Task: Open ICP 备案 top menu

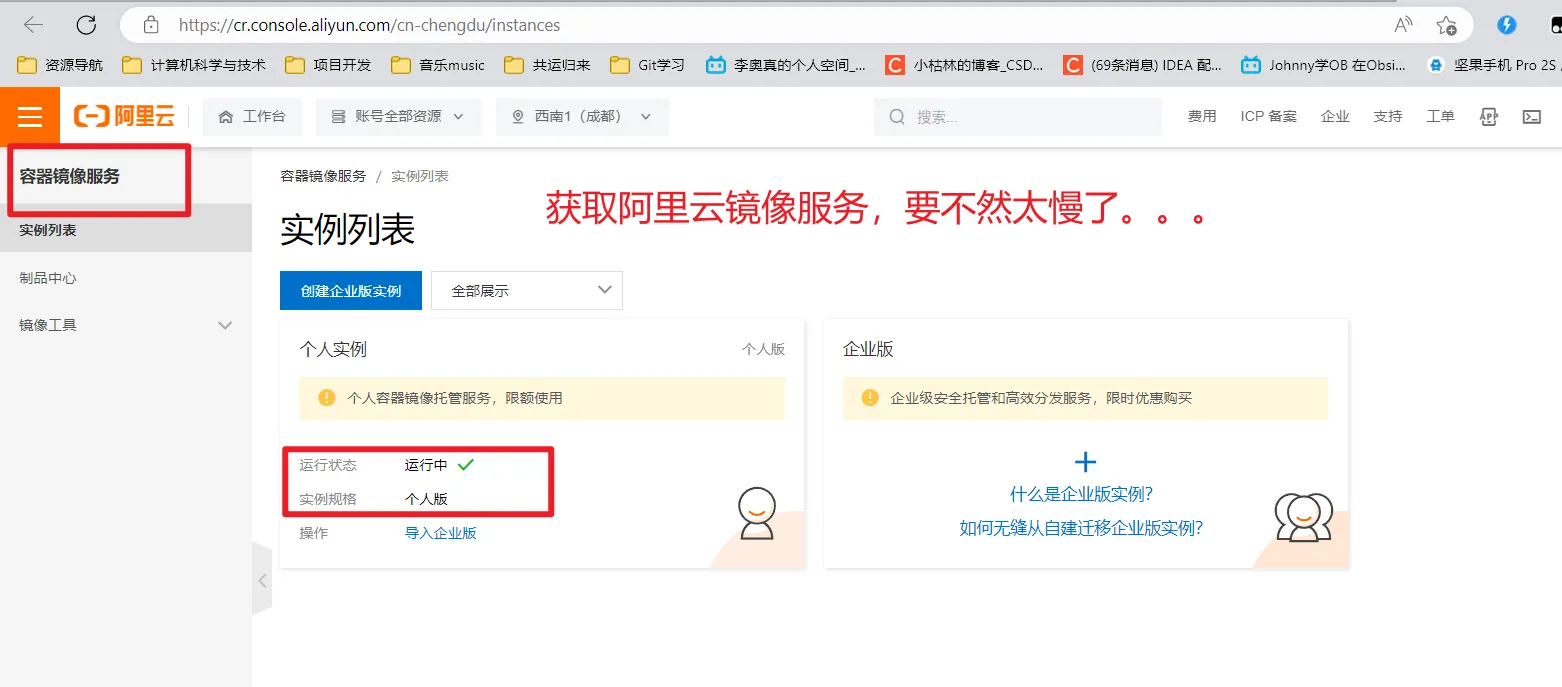Action: point(1268,116)
